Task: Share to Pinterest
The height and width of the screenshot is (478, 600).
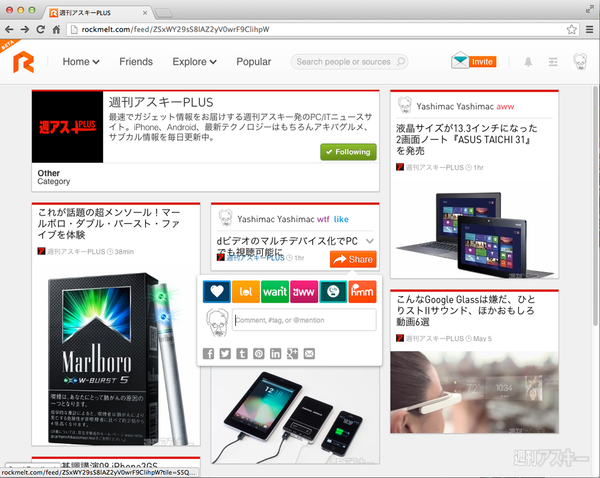Action: 259,354
